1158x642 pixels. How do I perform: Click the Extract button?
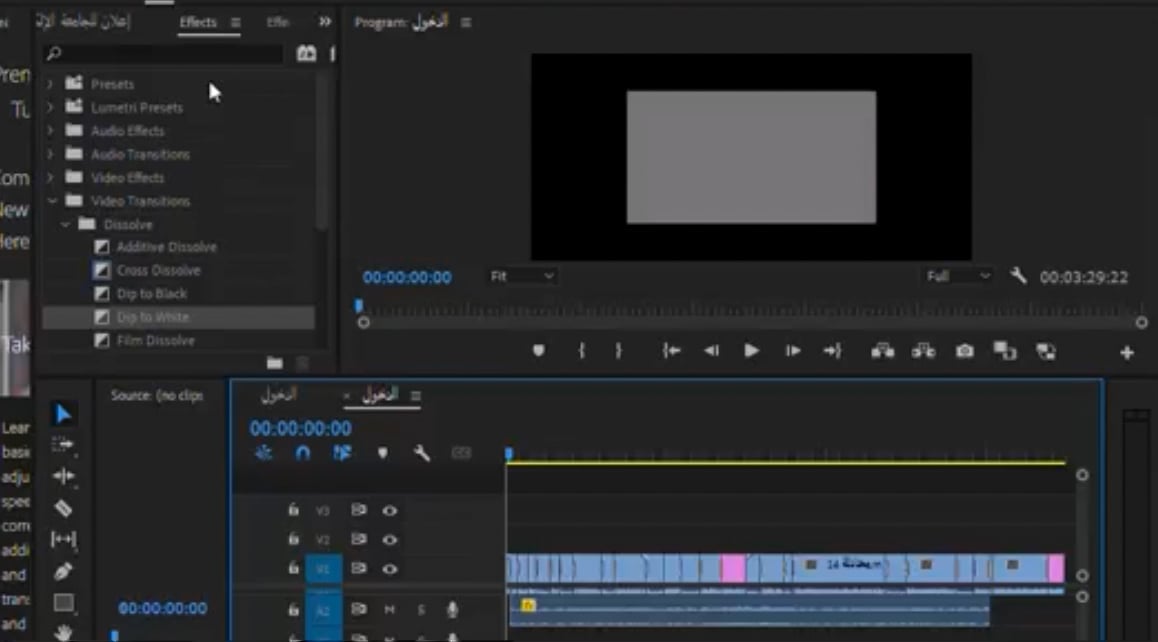[923, 351]
